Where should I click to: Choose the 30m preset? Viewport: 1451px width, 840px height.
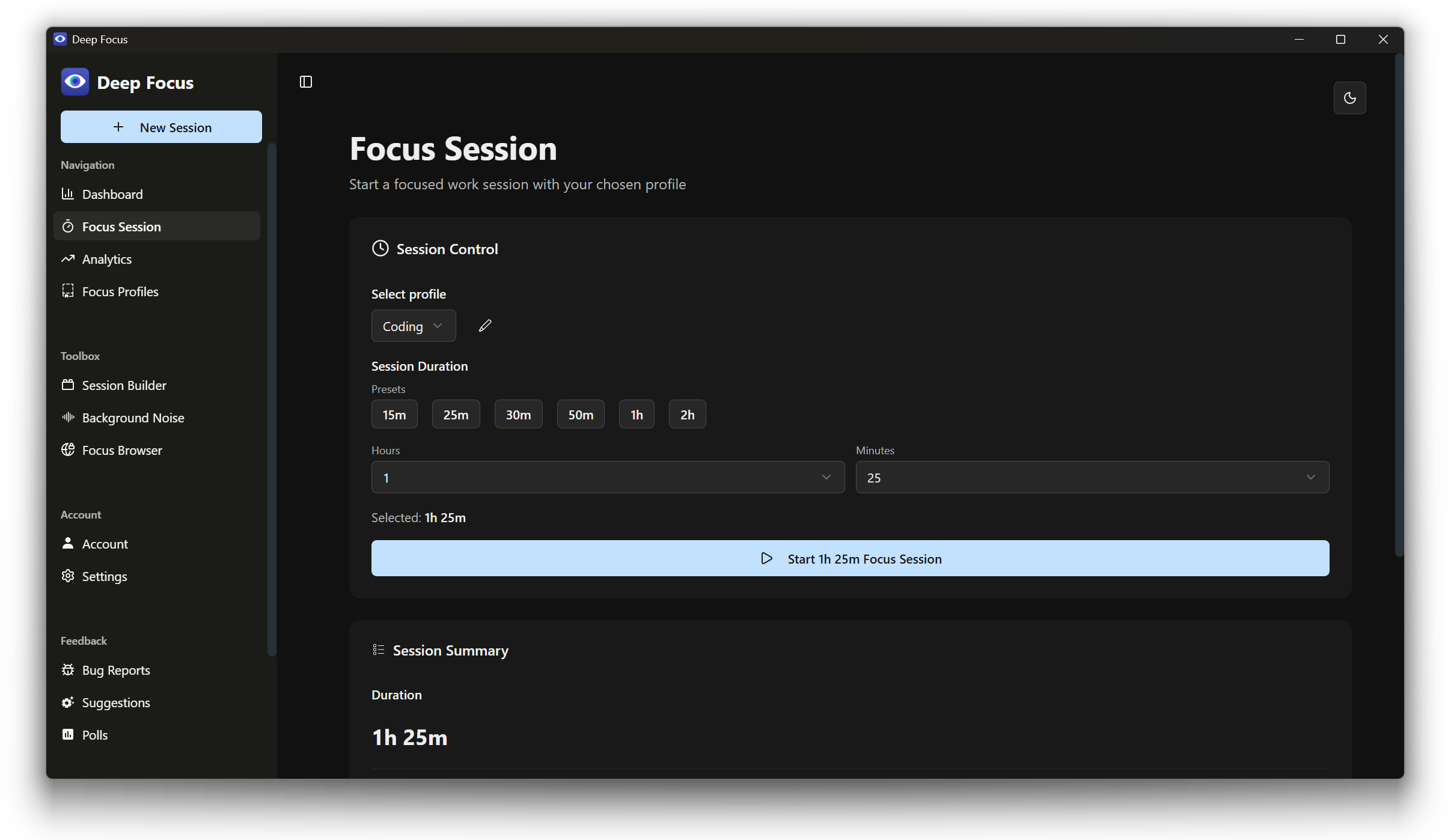click(x=518, y=414)
